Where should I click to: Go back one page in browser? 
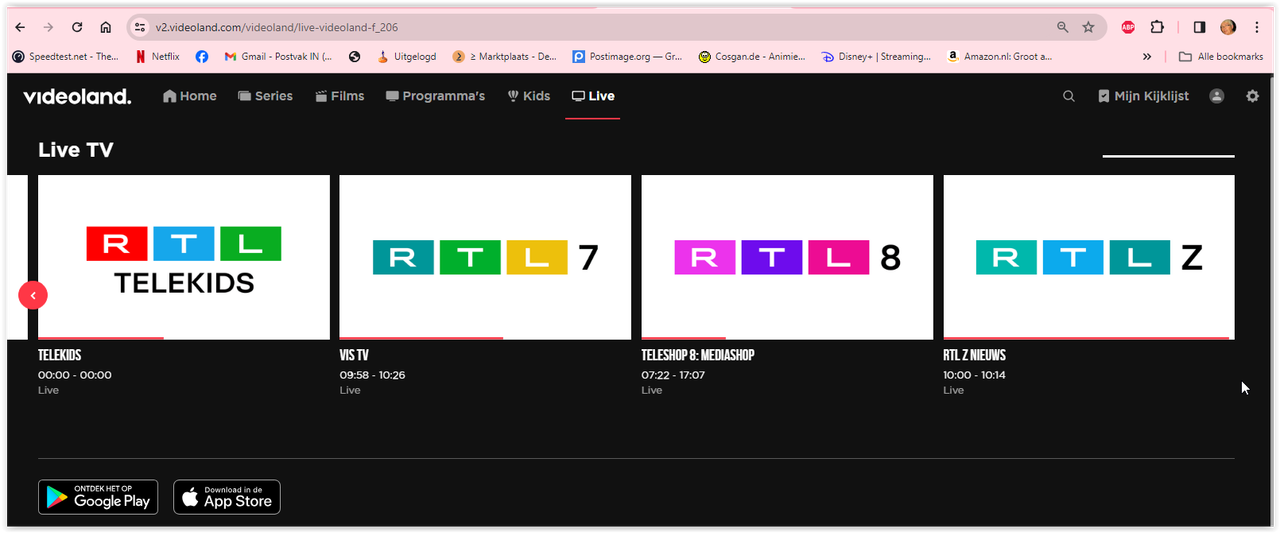[20, 27]
